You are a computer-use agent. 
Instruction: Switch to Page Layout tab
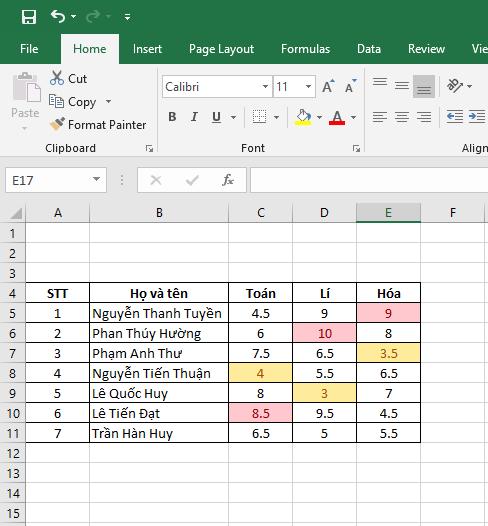click(221, 49)
